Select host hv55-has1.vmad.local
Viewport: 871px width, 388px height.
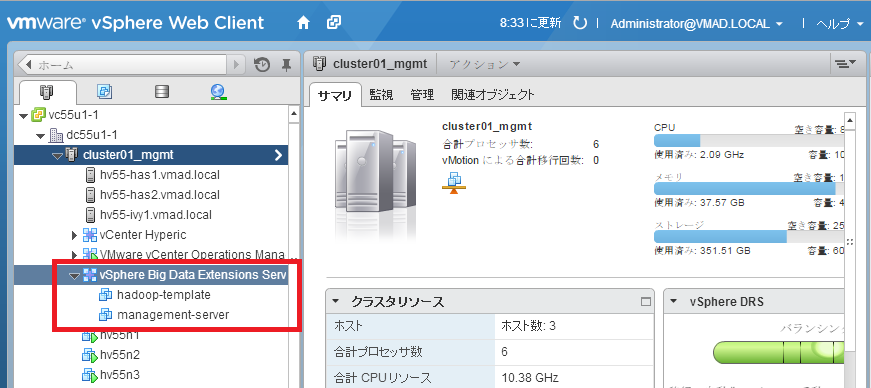(160, 175)
